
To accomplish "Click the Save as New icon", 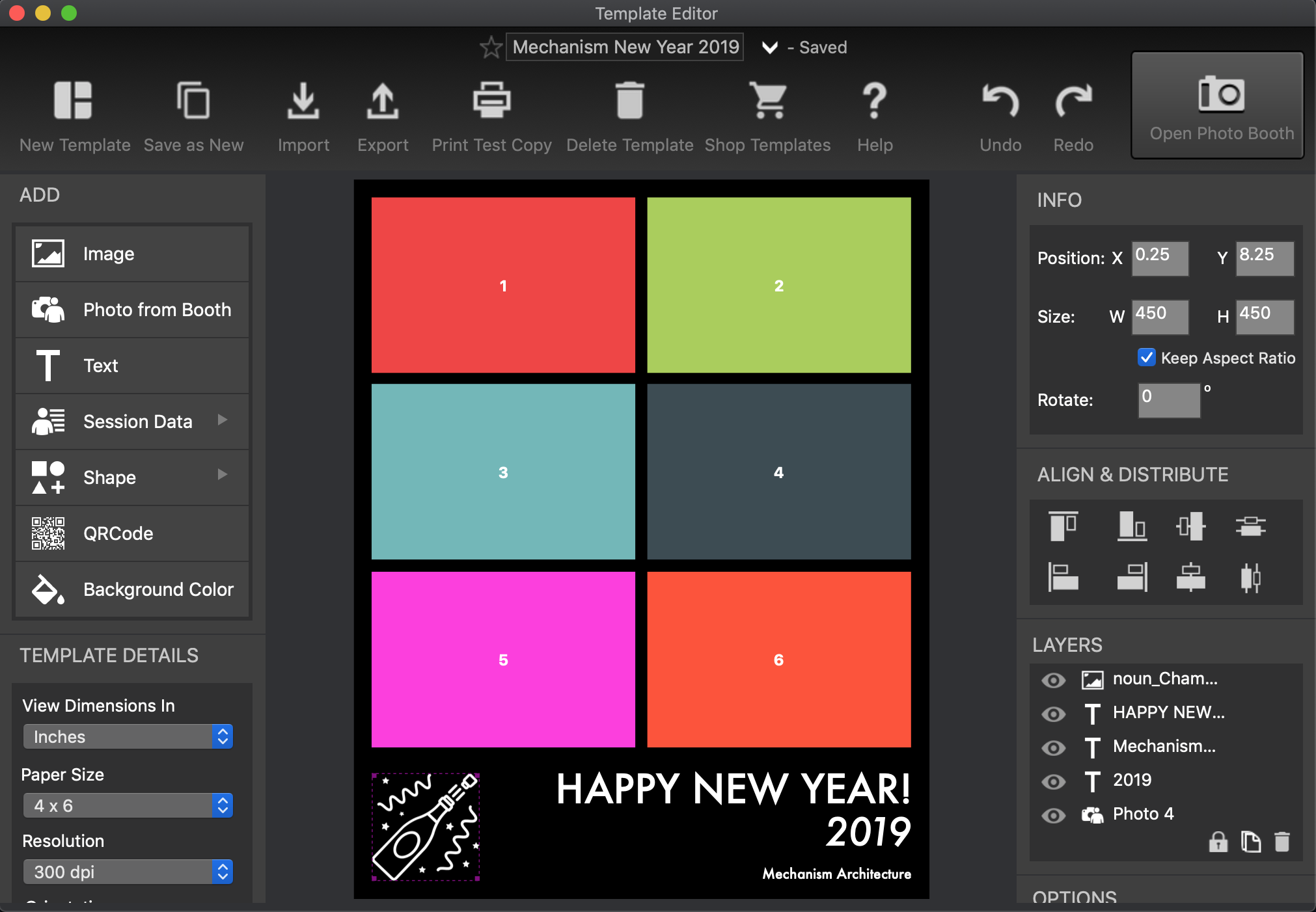I will (x=193, y=101).
